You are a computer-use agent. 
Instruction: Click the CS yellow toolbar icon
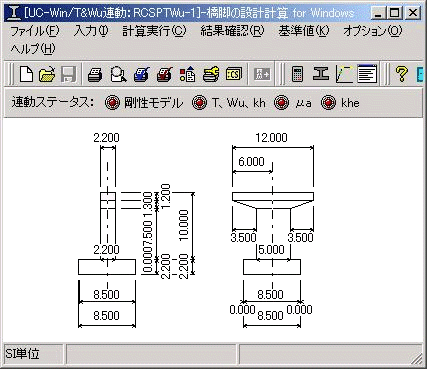coord(234,74)
